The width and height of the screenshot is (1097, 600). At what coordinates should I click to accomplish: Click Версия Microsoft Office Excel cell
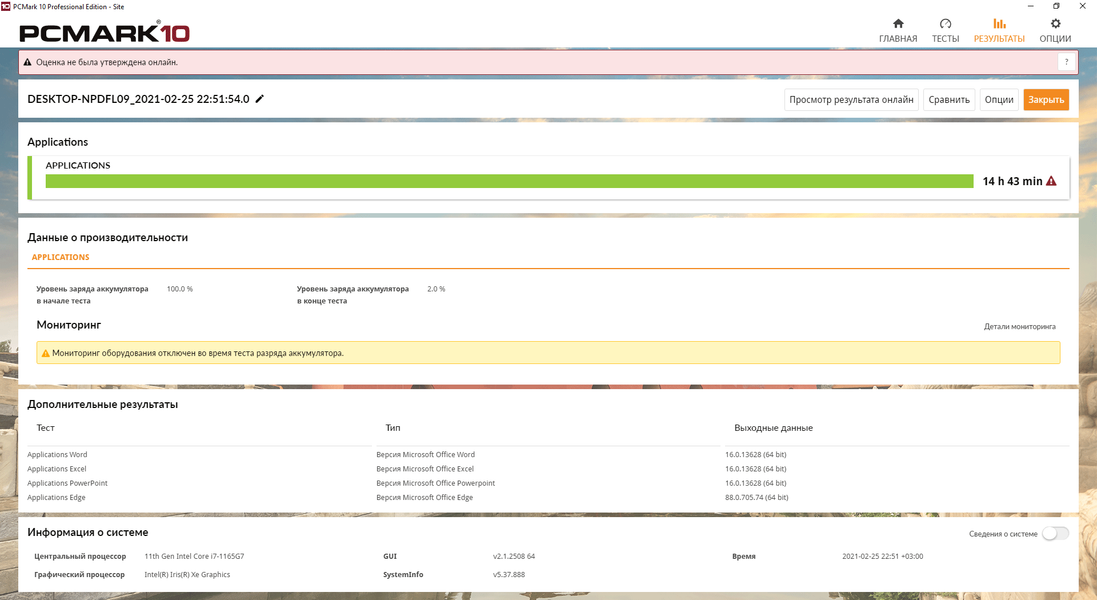(x=425, y=469)
